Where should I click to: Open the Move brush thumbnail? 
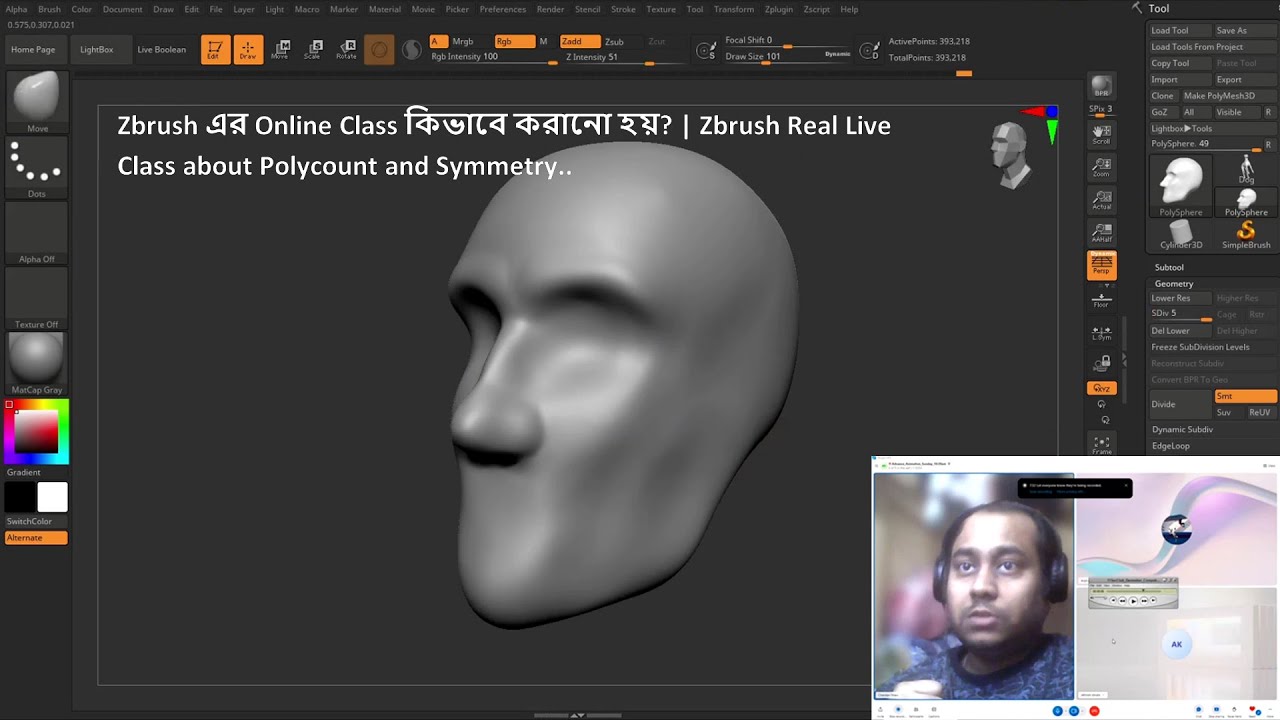pyautogui.click(x=37, y=102)
